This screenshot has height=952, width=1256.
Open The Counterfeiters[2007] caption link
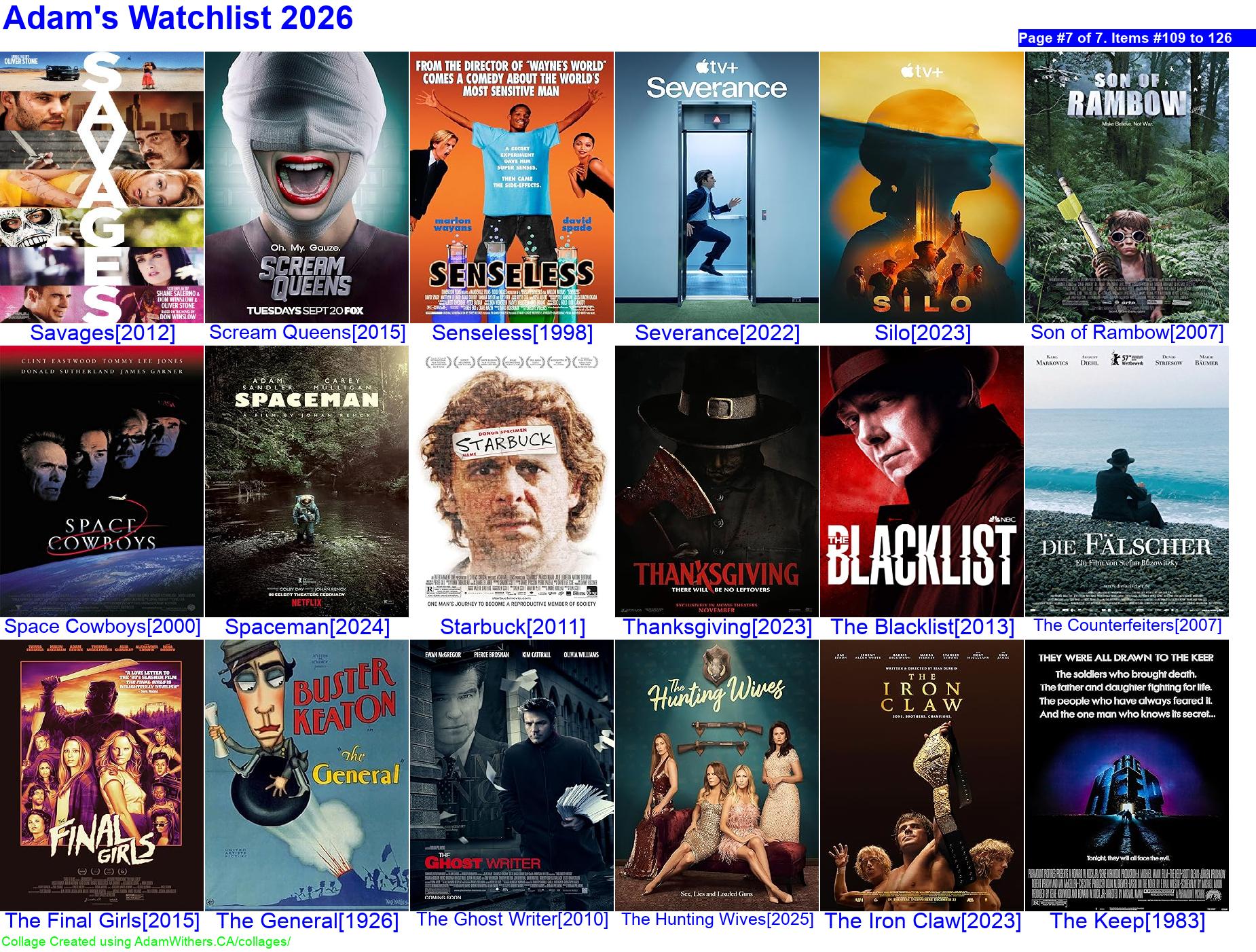[x=1127, y=625]
